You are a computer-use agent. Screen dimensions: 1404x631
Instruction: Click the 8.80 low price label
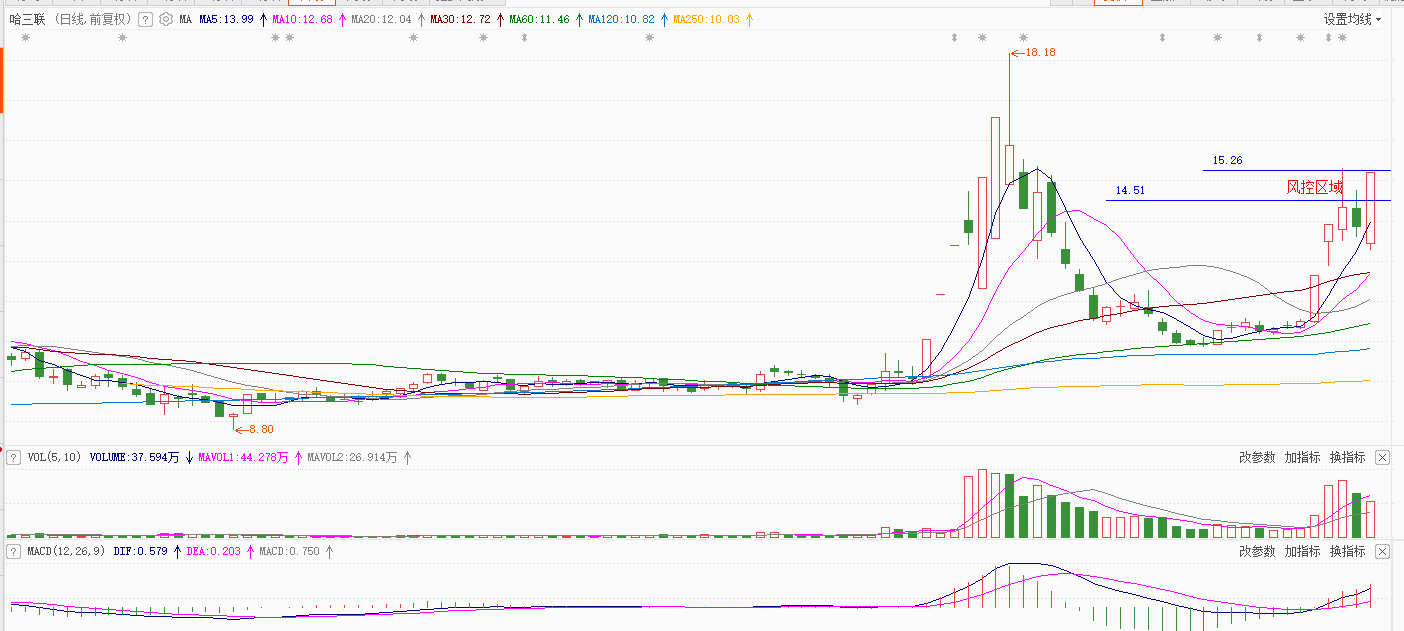tap(261, 429)
